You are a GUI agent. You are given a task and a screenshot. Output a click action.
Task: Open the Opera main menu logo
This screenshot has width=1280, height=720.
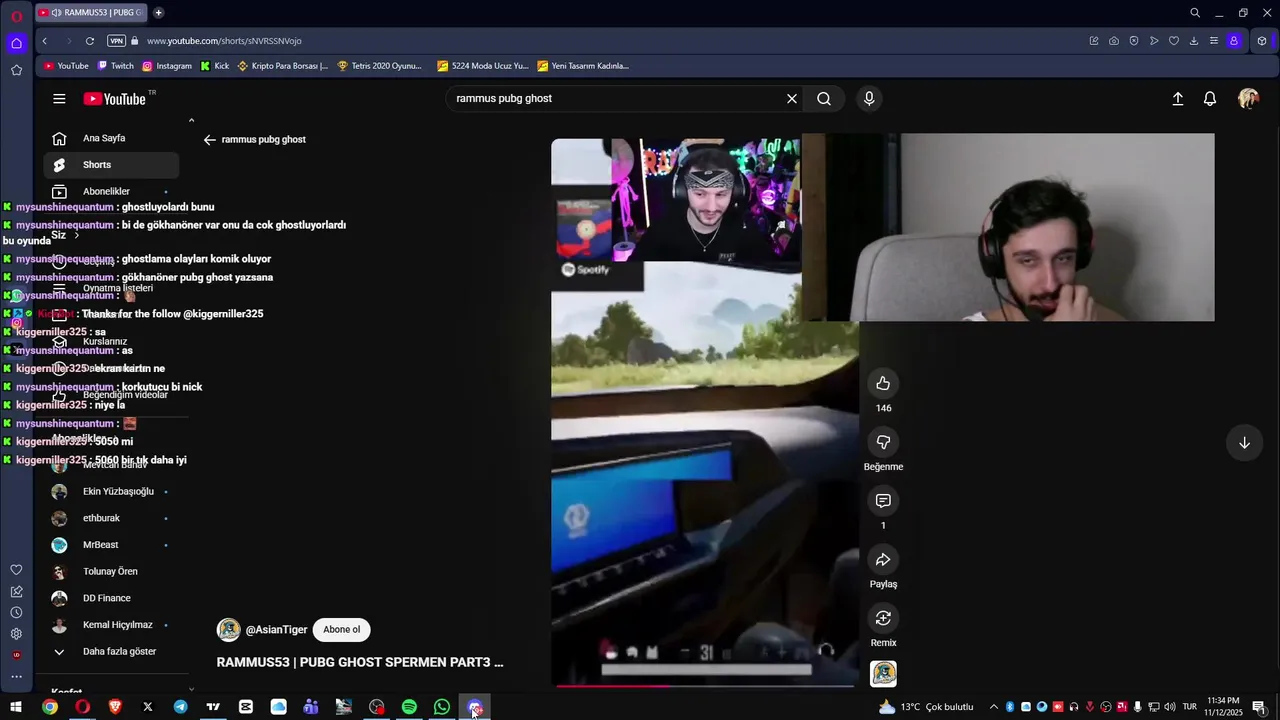(x=16, y=16)
